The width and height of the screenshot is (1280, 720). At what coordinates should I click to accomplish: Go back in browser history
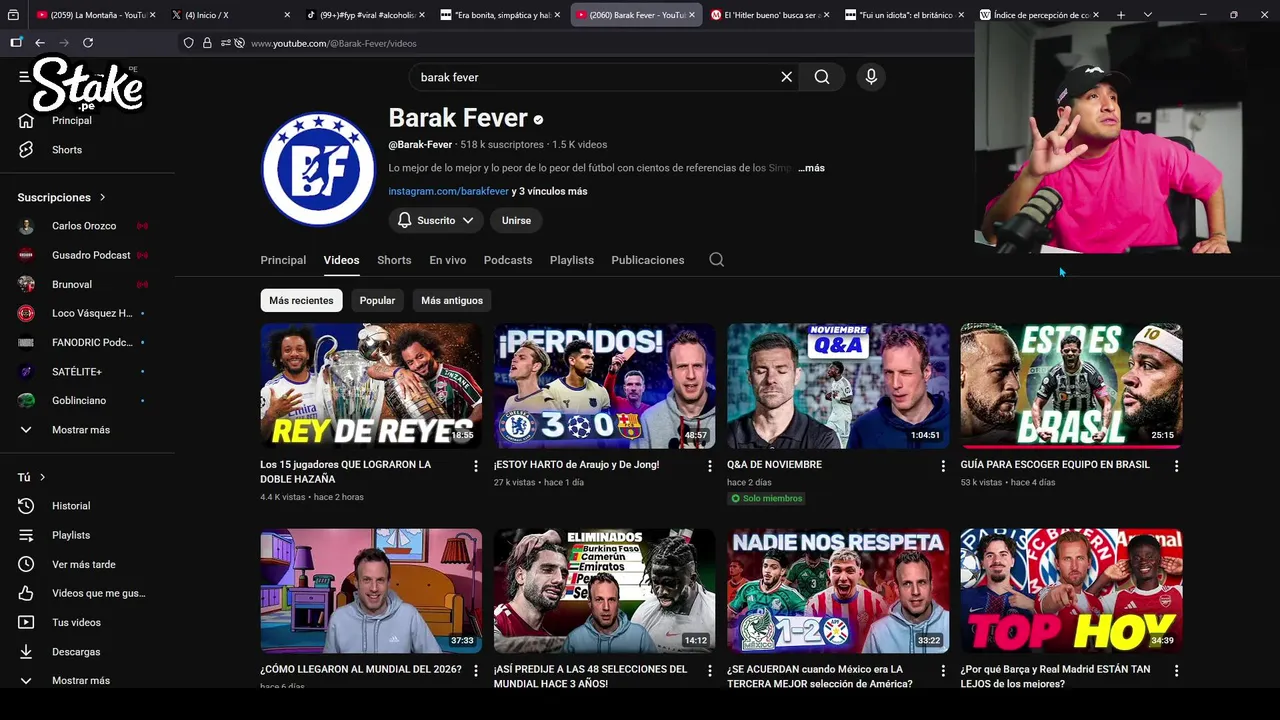coord(40,43)
